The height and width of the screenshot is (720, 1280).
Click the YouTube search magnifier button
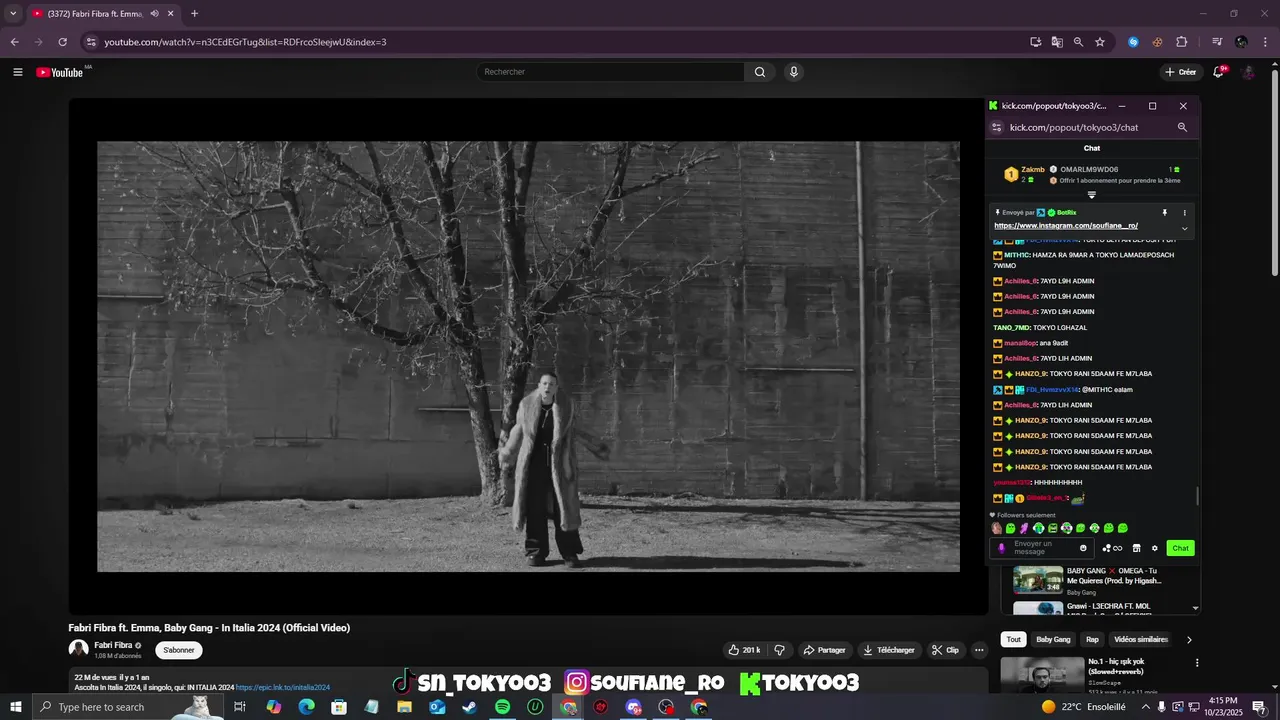coord(760,72)
